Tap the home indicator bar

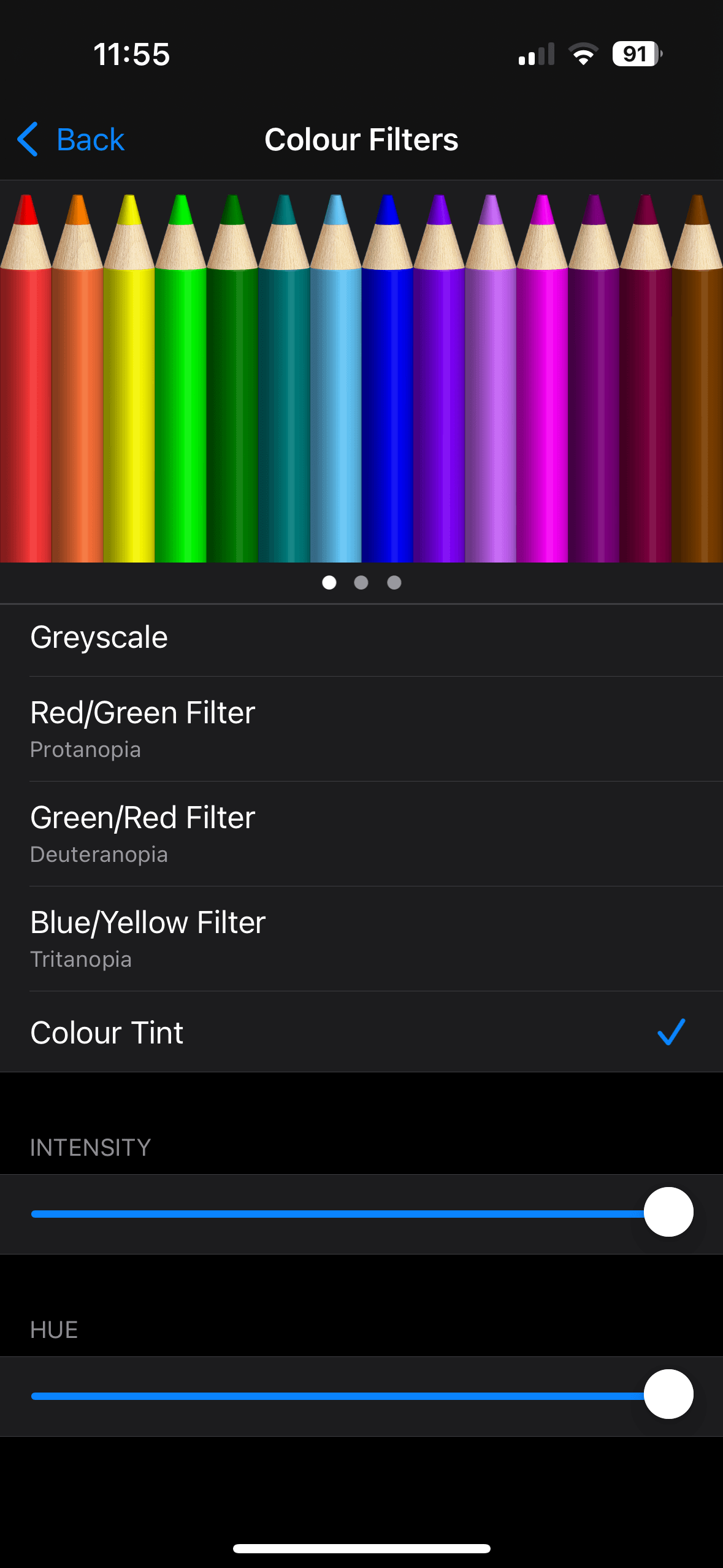[361, 1548]
